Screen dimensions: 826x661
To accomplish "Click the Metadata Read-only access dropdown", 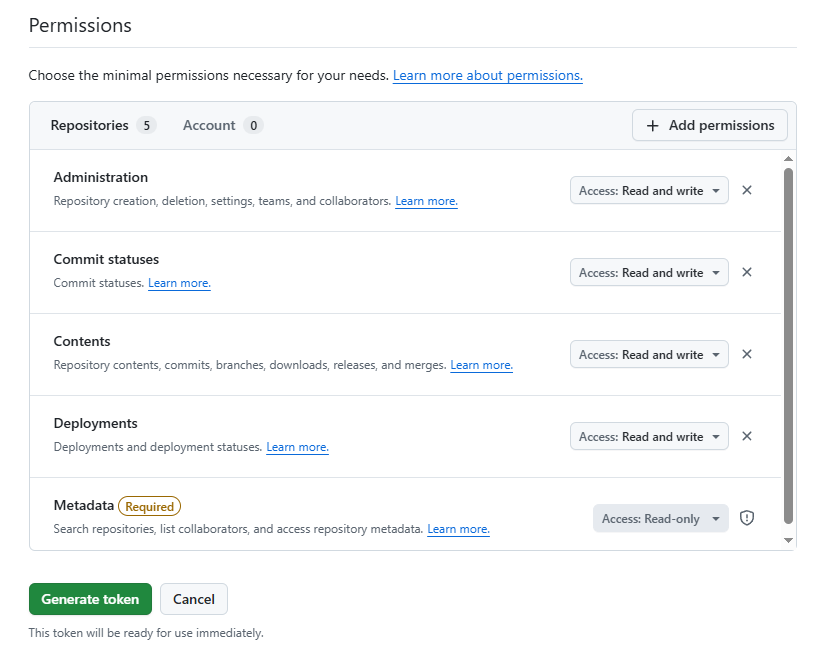I will pyautogui.click(x=660, y=518).
